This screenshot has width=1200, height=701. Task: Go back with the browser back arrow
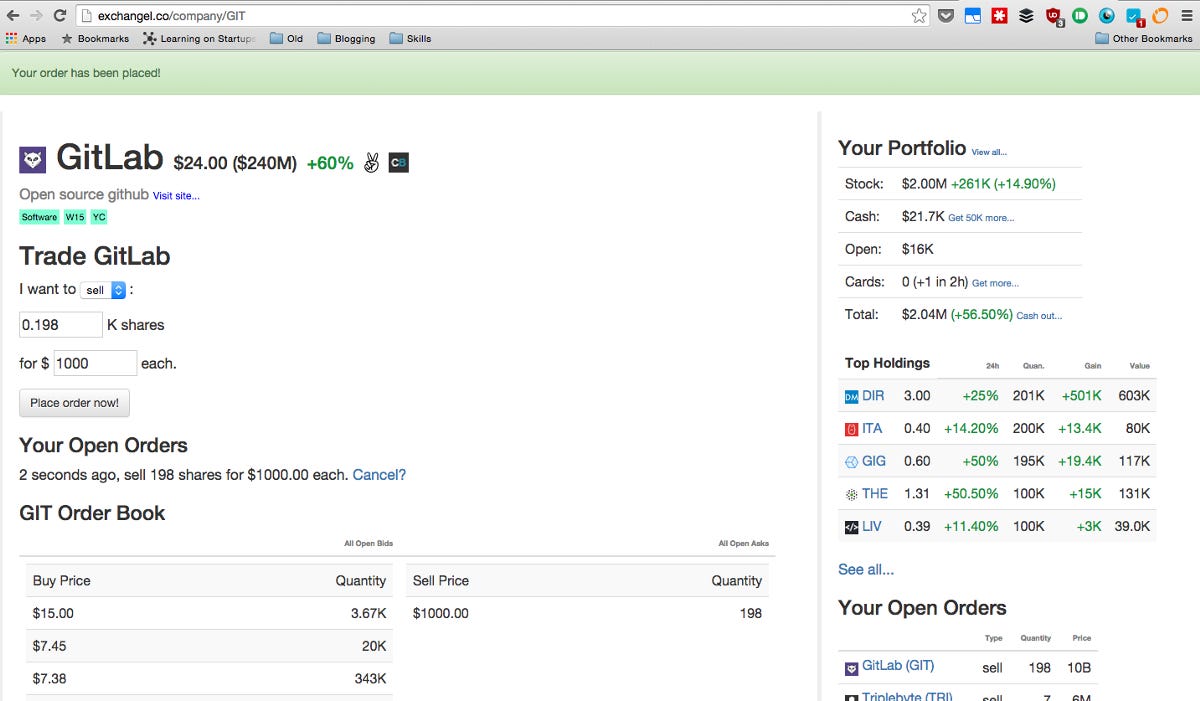[12, 15]
